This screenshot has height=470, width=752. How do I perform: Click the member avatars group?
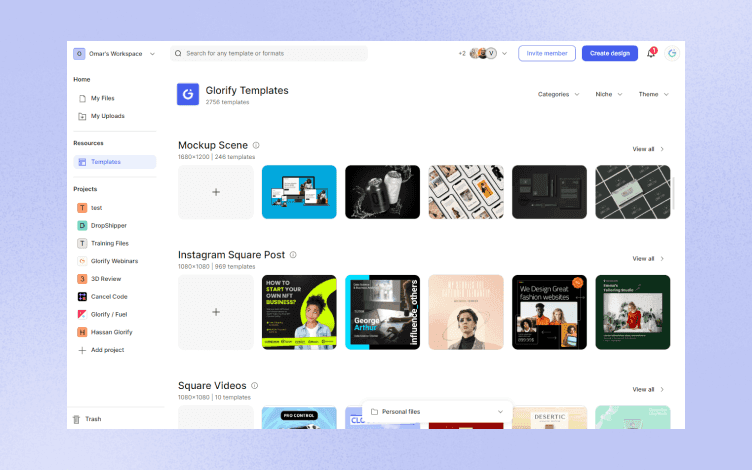point(483,53)
